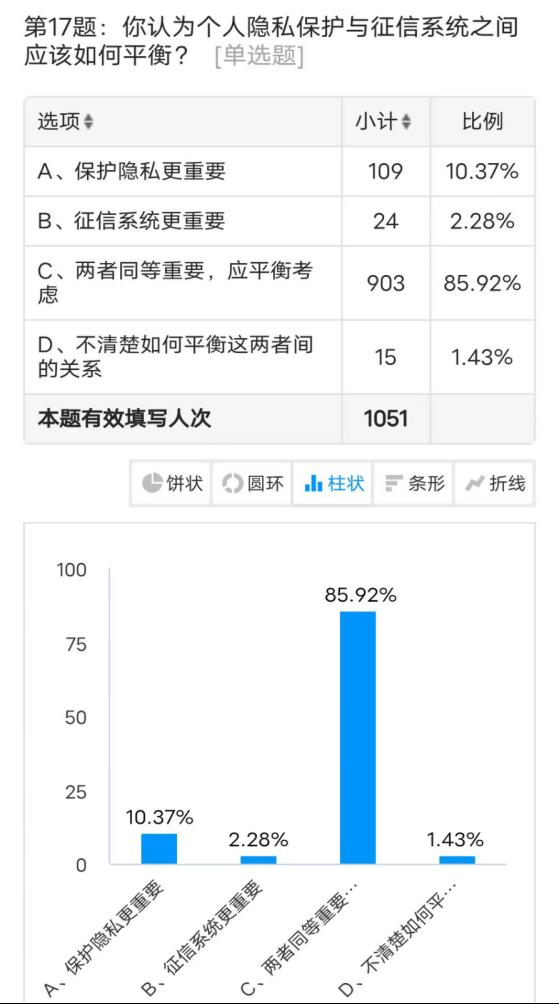This screenshot has height=1004, width=559.
Task: Click the line graph icon
Action: pos(474,483)
